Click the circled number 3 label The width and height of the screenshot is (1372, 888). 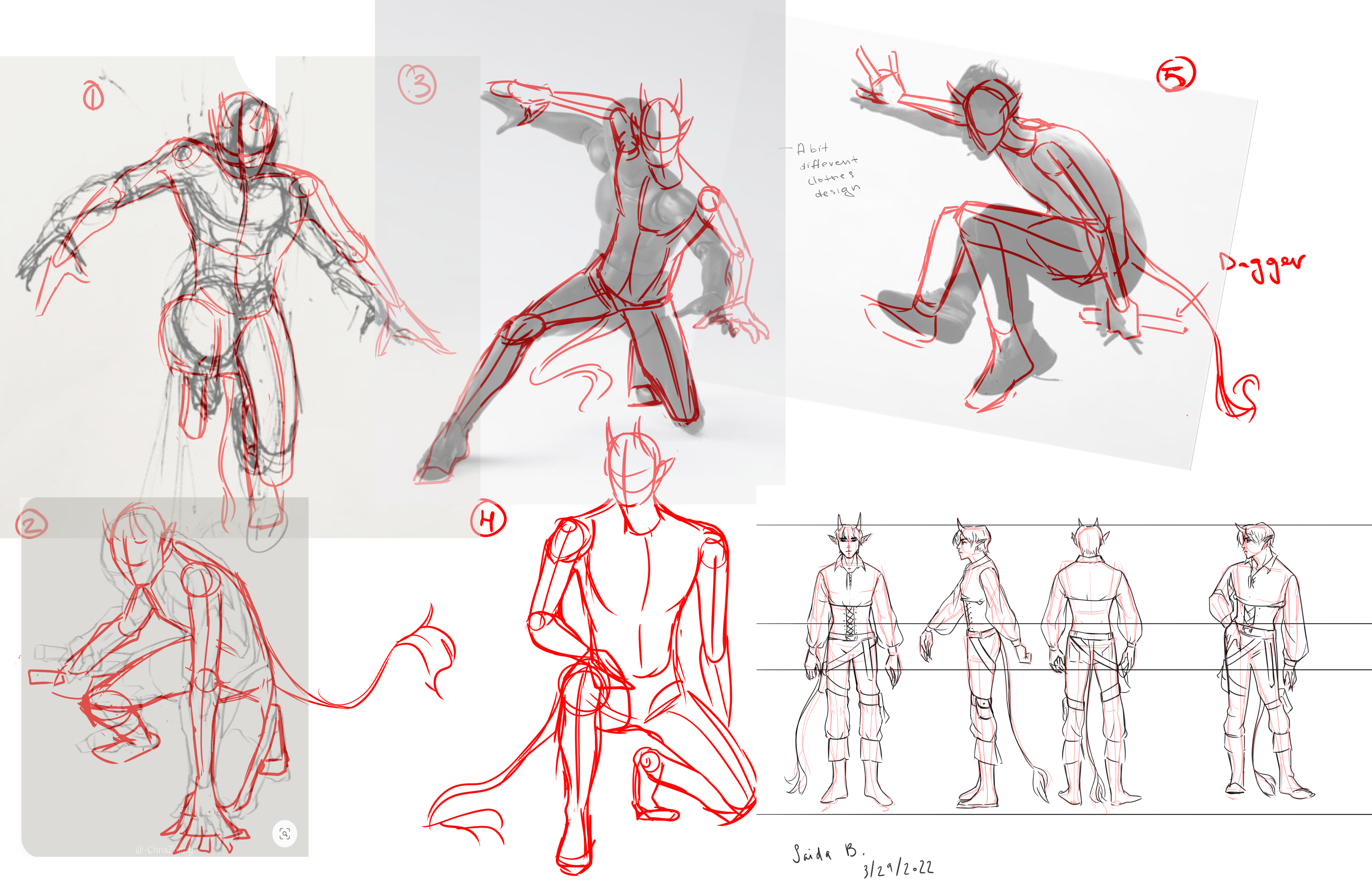pyautogui.click(x=417, y=84)
